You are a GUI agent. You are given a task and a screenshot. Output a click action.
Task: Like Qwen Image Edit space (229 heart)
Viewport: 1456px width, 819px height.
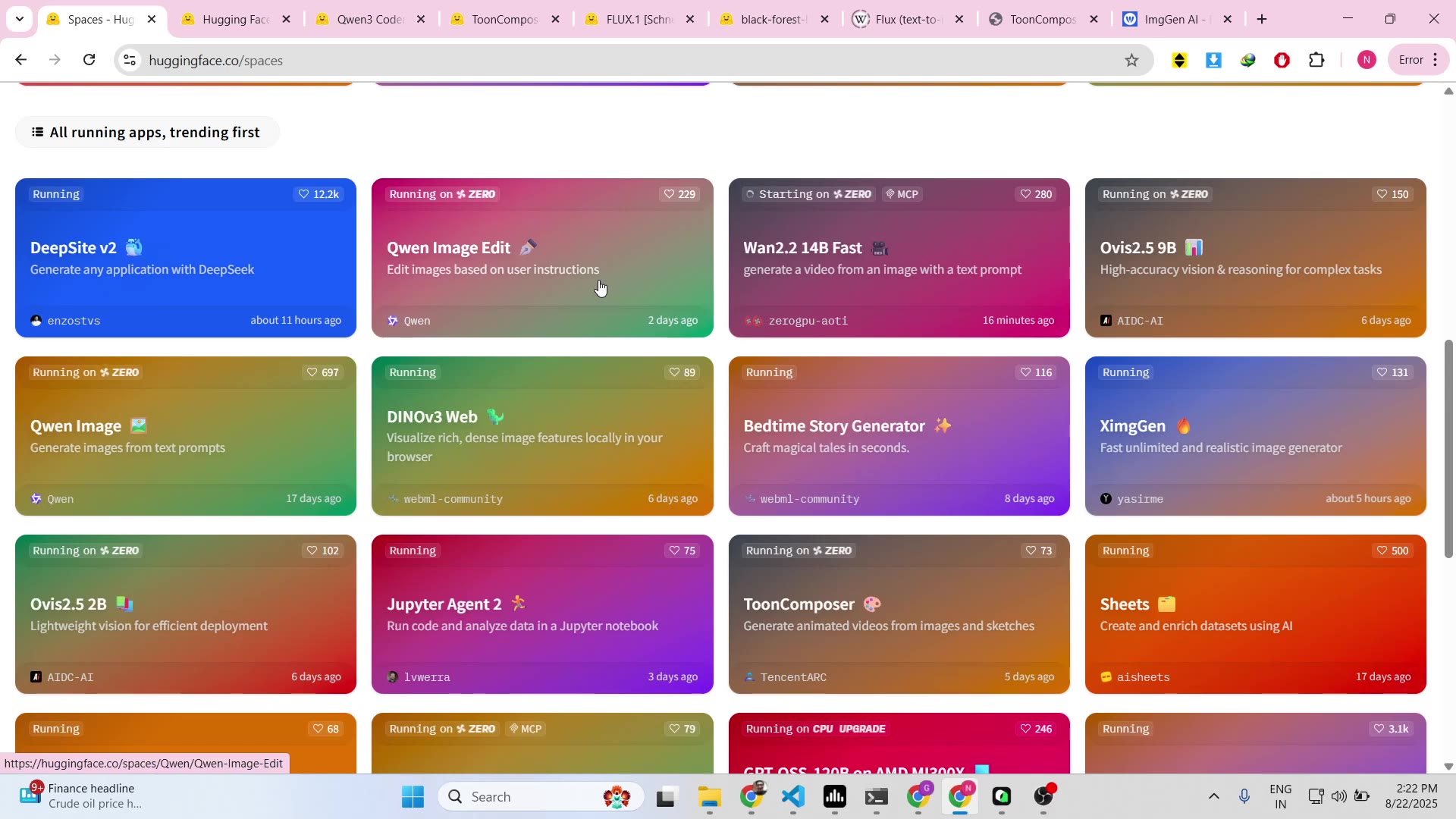point(679,194)
